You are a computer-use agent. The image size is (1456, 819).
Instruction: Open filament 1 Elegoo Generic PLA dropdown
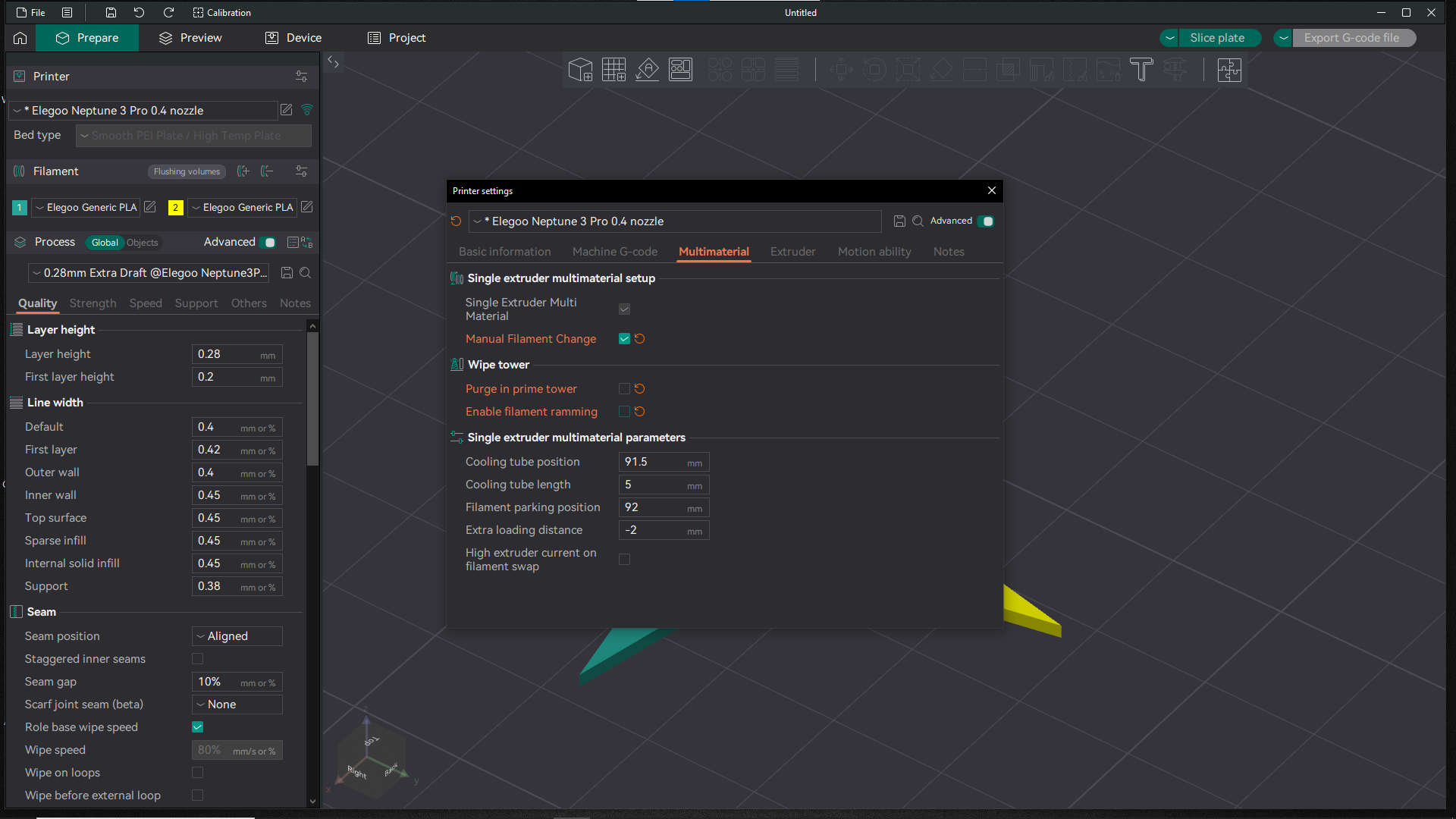(x=86, y=207)
